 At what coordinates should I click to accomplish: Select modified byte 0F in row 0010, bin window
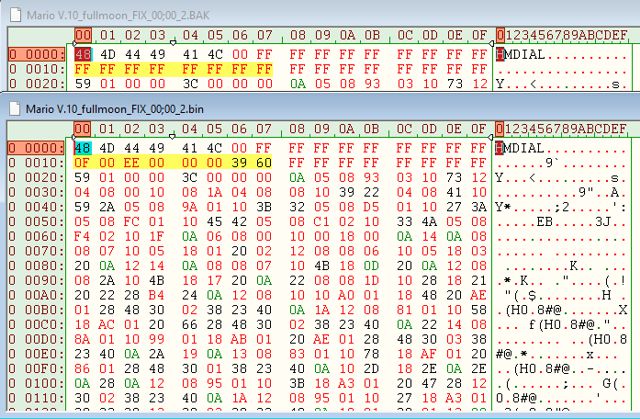point(82,163)
